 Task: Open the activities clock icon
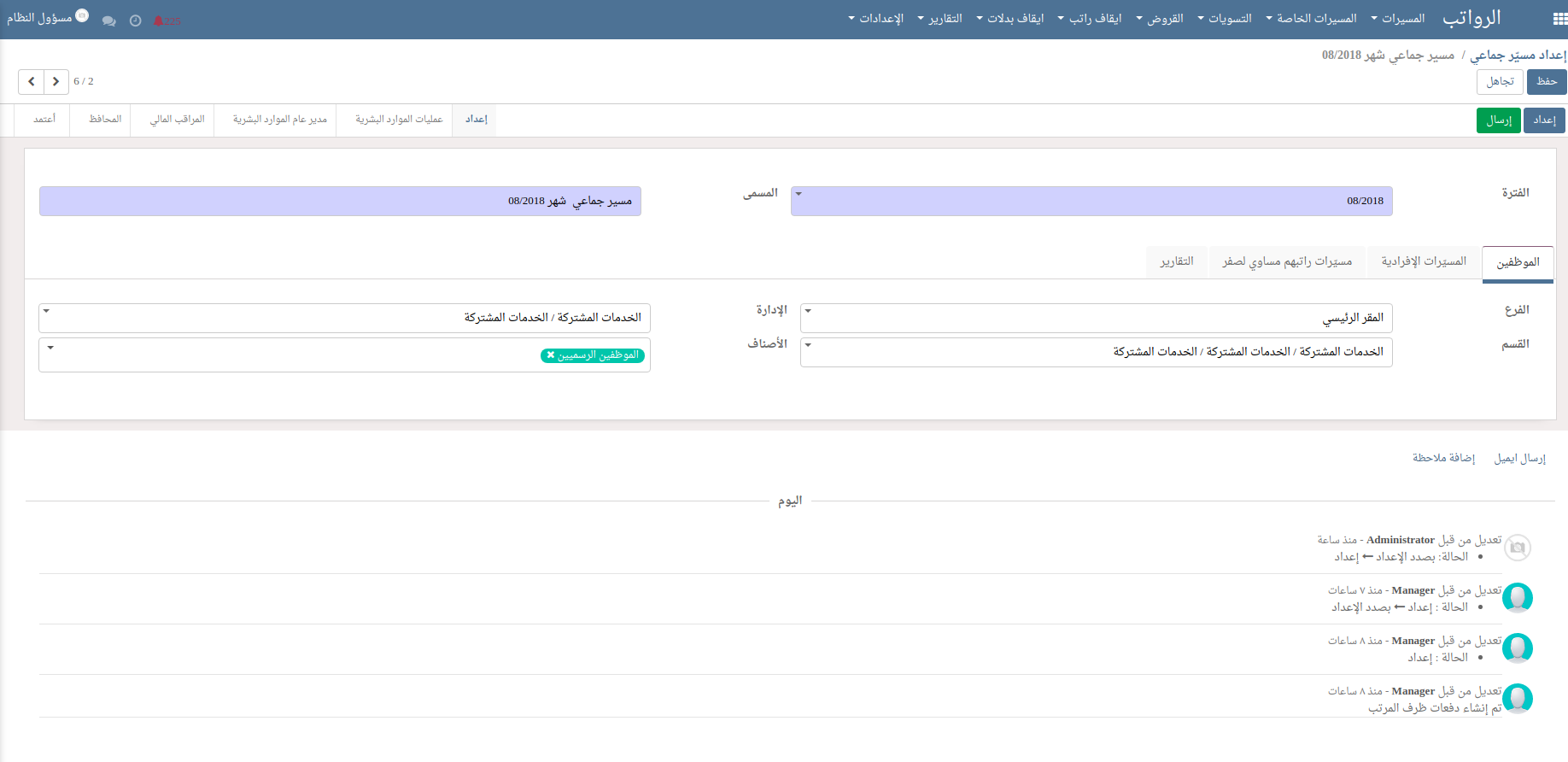pyautogui.click(x=135, y=21)
